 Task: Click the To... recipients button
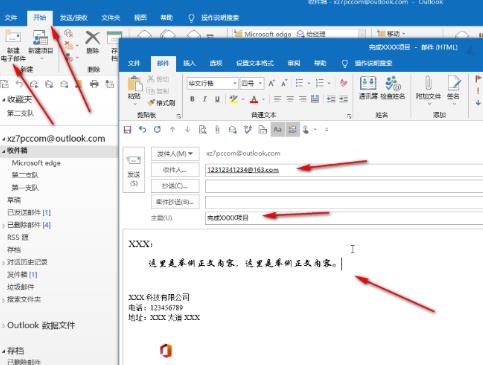[x=175, y=170]
